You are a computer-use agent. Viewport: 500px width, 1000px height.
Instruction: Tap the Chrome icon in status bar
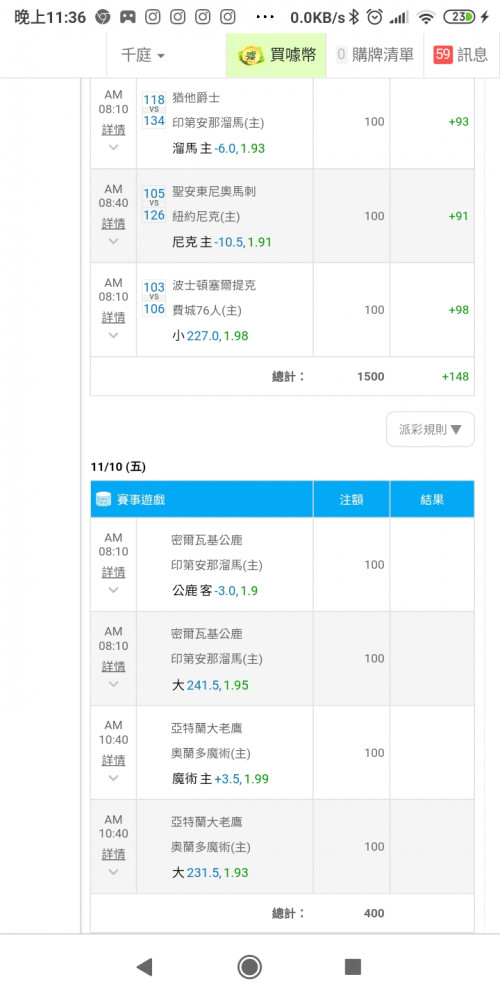click(102, 17)
